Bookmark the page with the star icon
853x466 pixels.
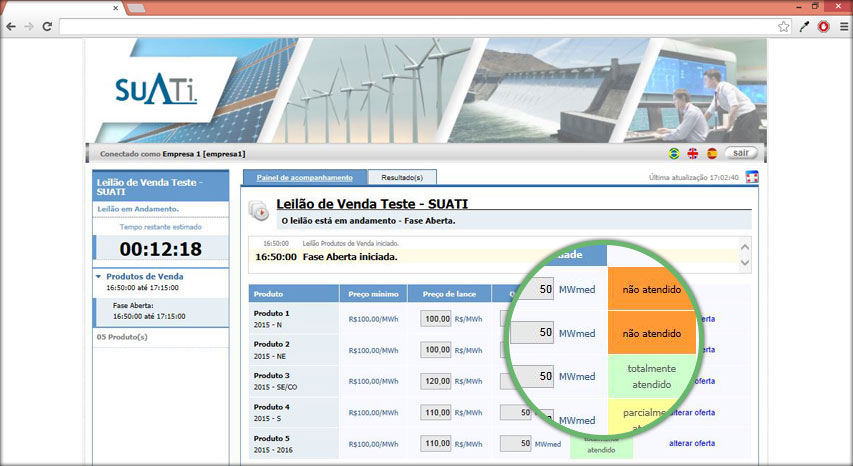pyautogui.click(x=783, y=26)
